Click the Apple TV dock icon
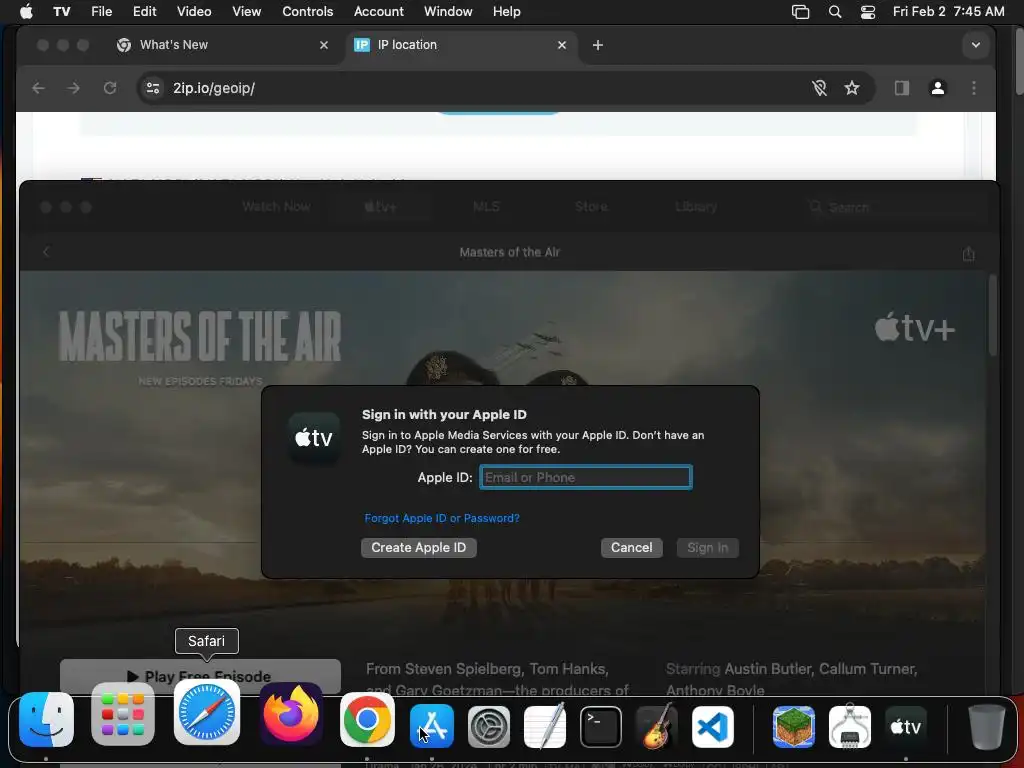The height and width of the screenshot is (768, 1024). click(906, 727)
